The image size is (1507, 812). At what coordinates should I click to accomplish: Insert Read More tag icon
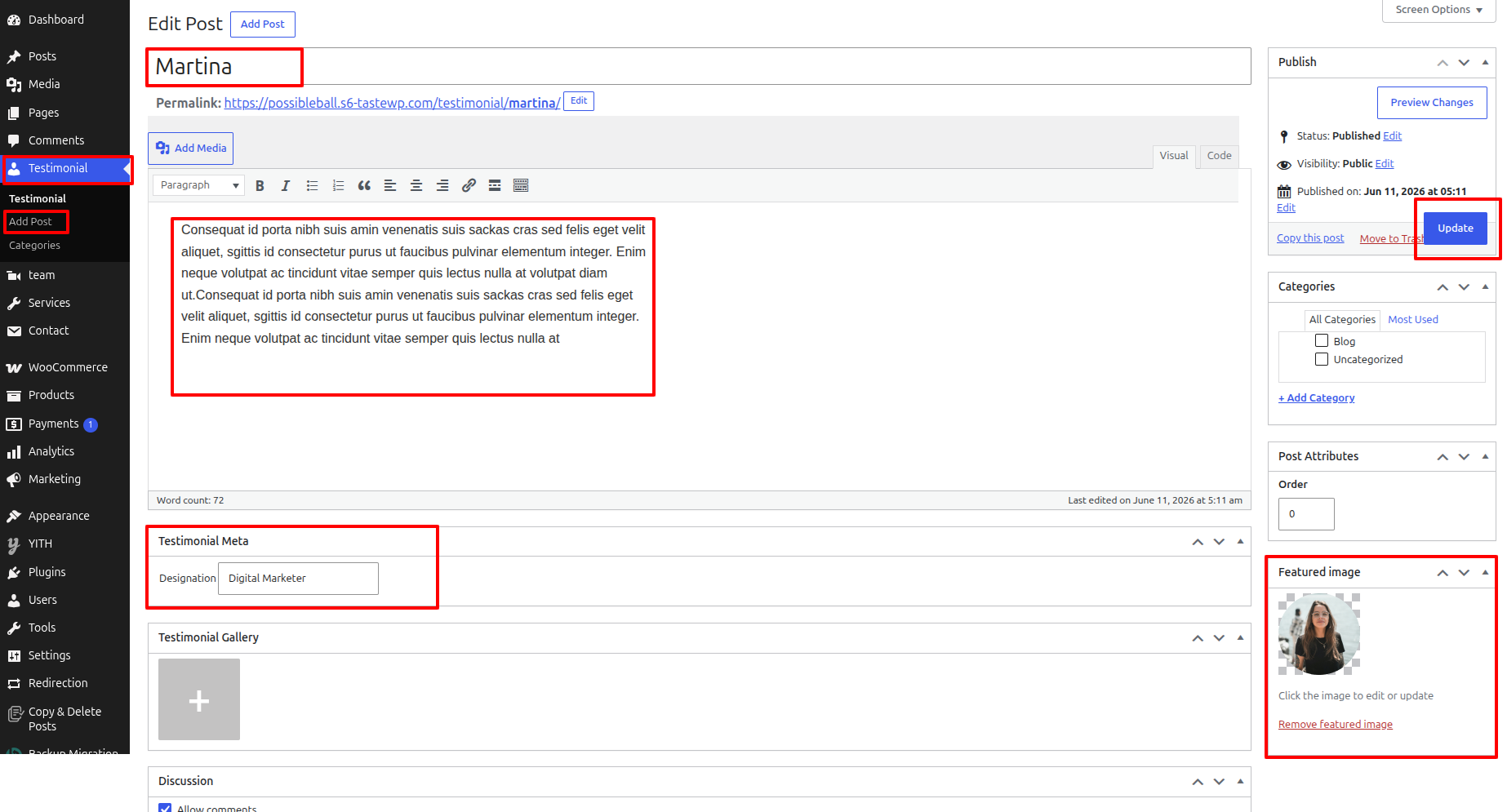[x=495, y=185]
